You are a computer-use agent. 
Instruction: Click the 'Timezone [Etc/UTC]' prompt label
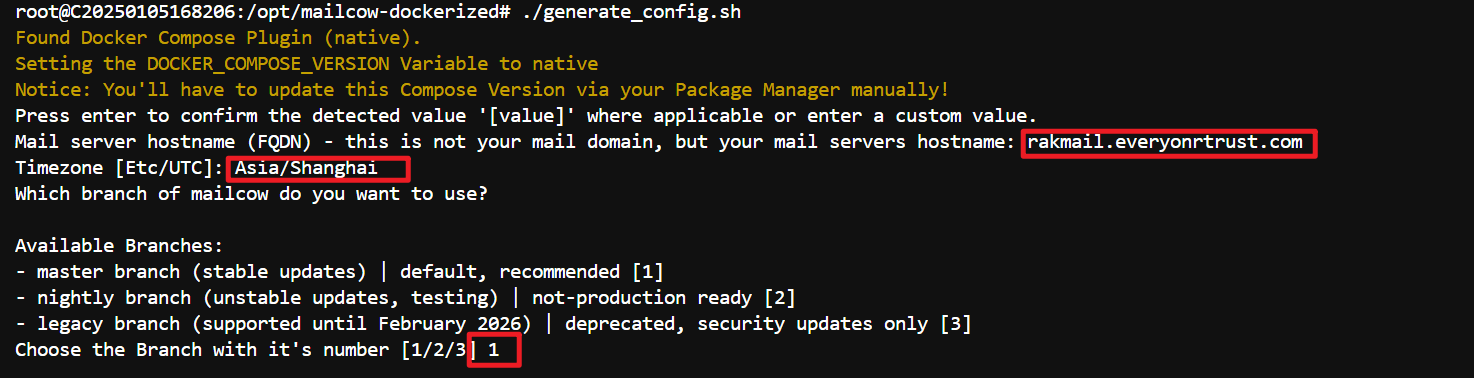coord(119,168)
